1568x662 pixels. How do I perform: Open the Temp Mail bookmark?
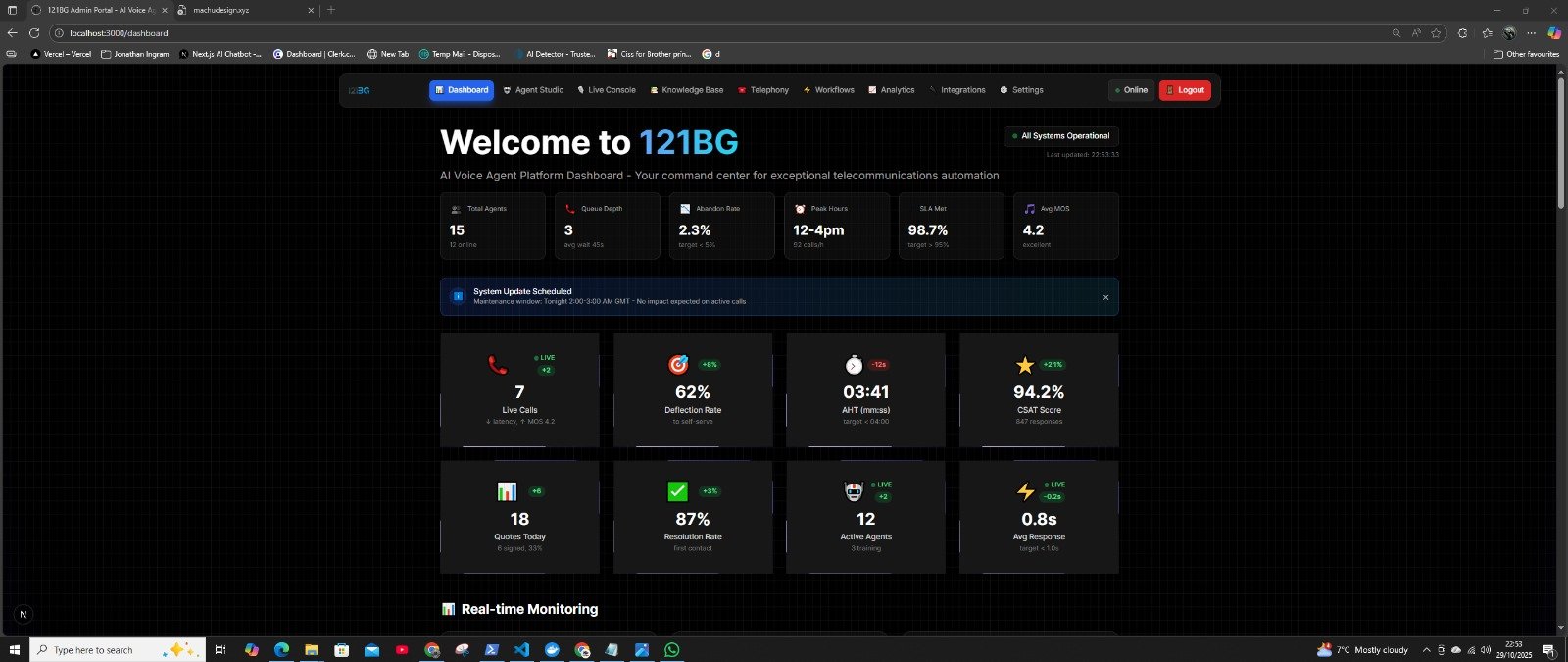(x=460, y=54)
